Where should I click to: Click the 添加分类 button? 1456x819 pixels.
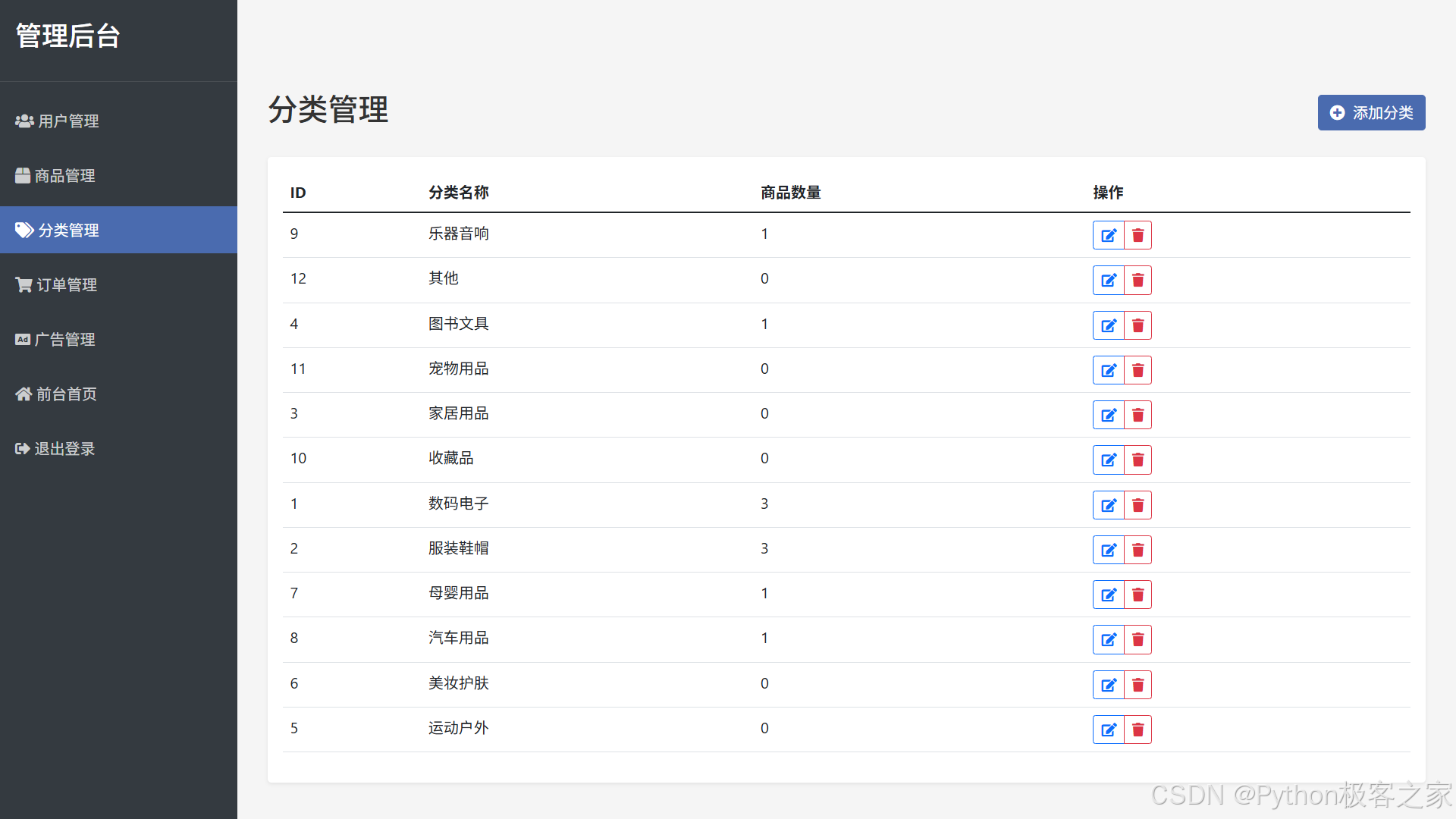(x=1371, y=113)
